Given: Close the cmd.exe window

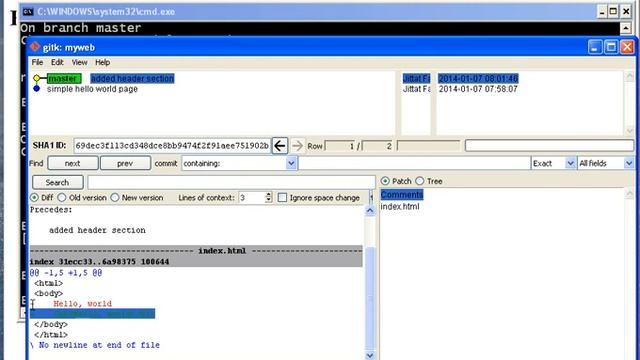Looking at the screenshot, I should click(626, 11).
